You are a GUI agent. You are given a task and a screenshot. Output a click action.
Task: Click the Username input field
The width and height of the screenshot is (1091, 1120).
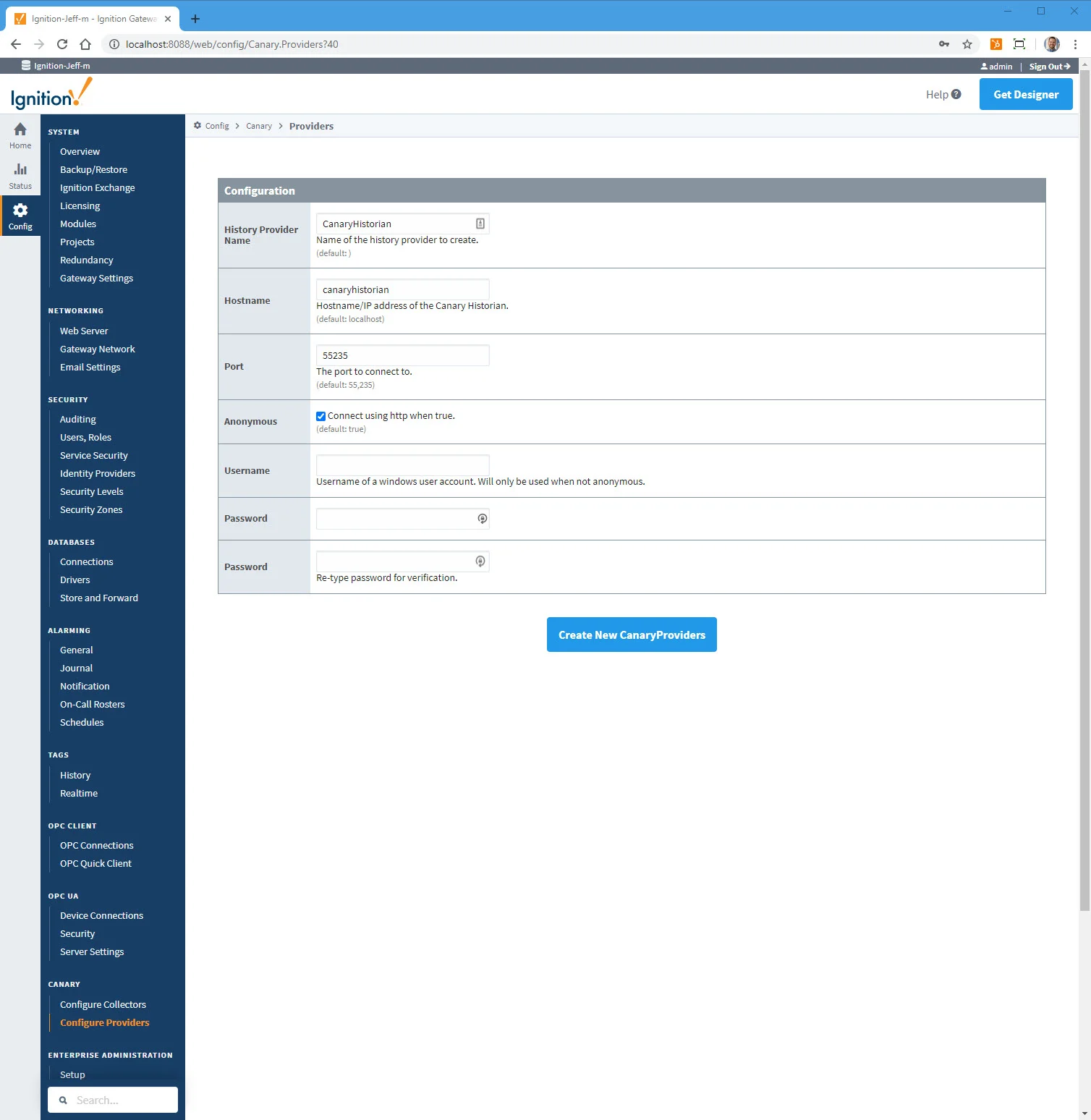pos(403,465)
